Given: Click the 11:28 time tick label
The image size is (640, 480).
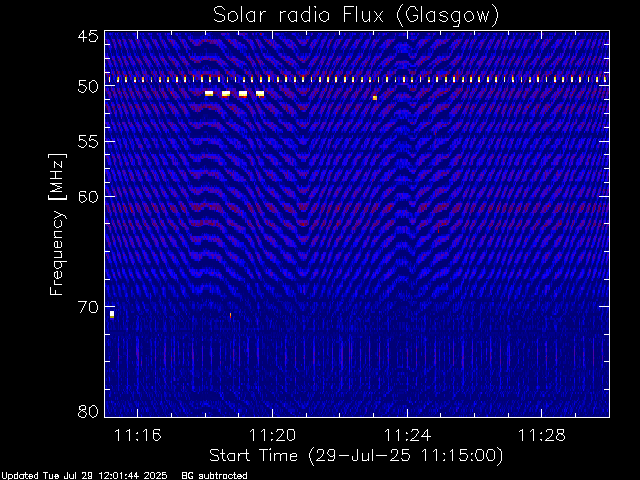Looking at the screenshot, I should pos(542,435).
